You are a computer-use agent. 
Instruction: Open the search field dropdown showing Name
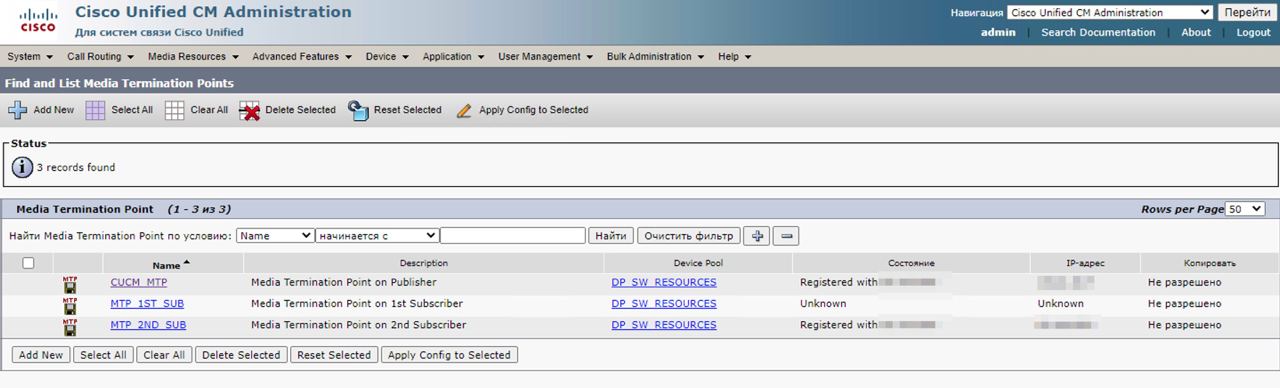coord(275,235)
